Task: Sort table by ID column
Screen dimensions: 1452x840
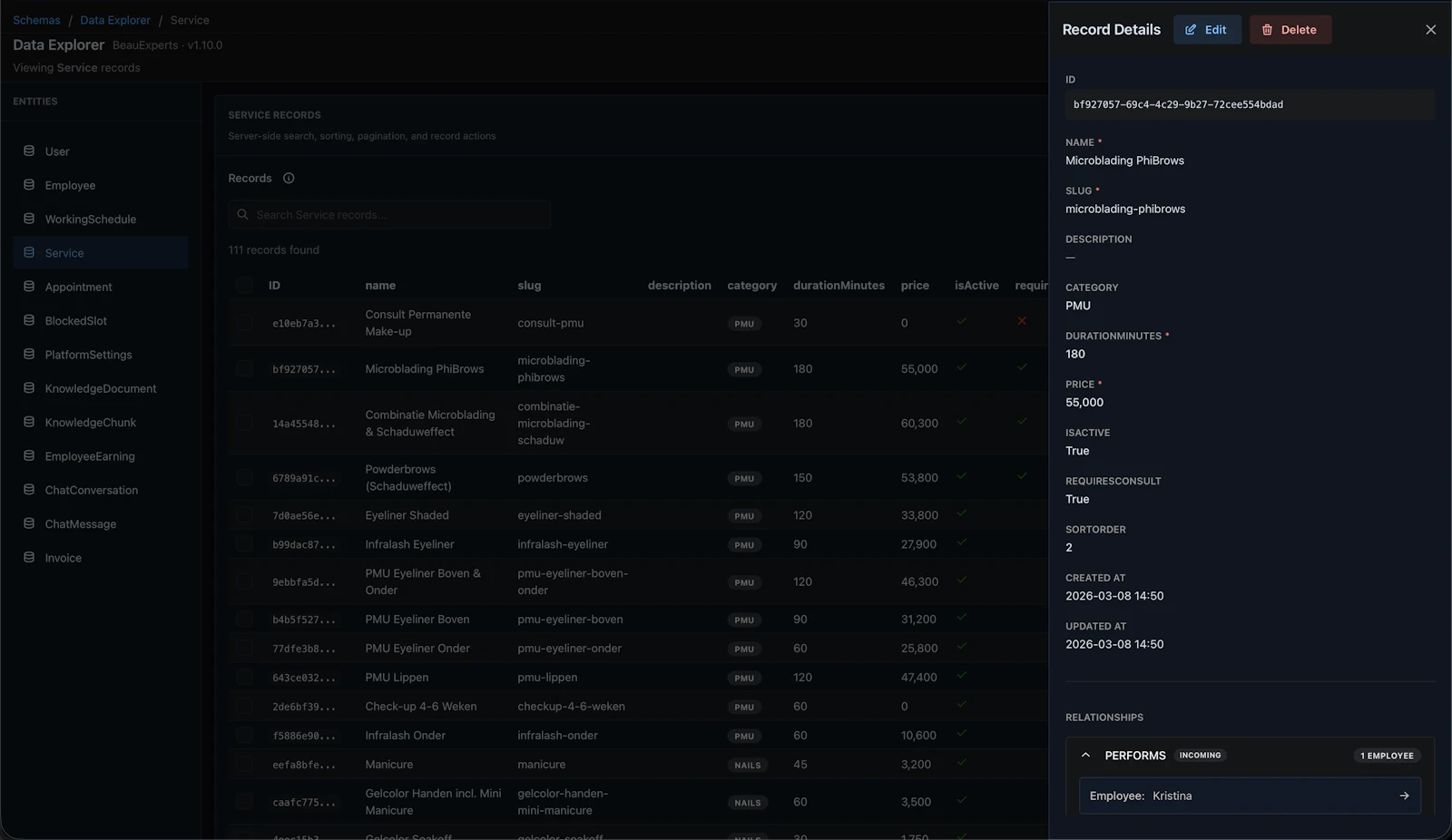Action: 274,285
